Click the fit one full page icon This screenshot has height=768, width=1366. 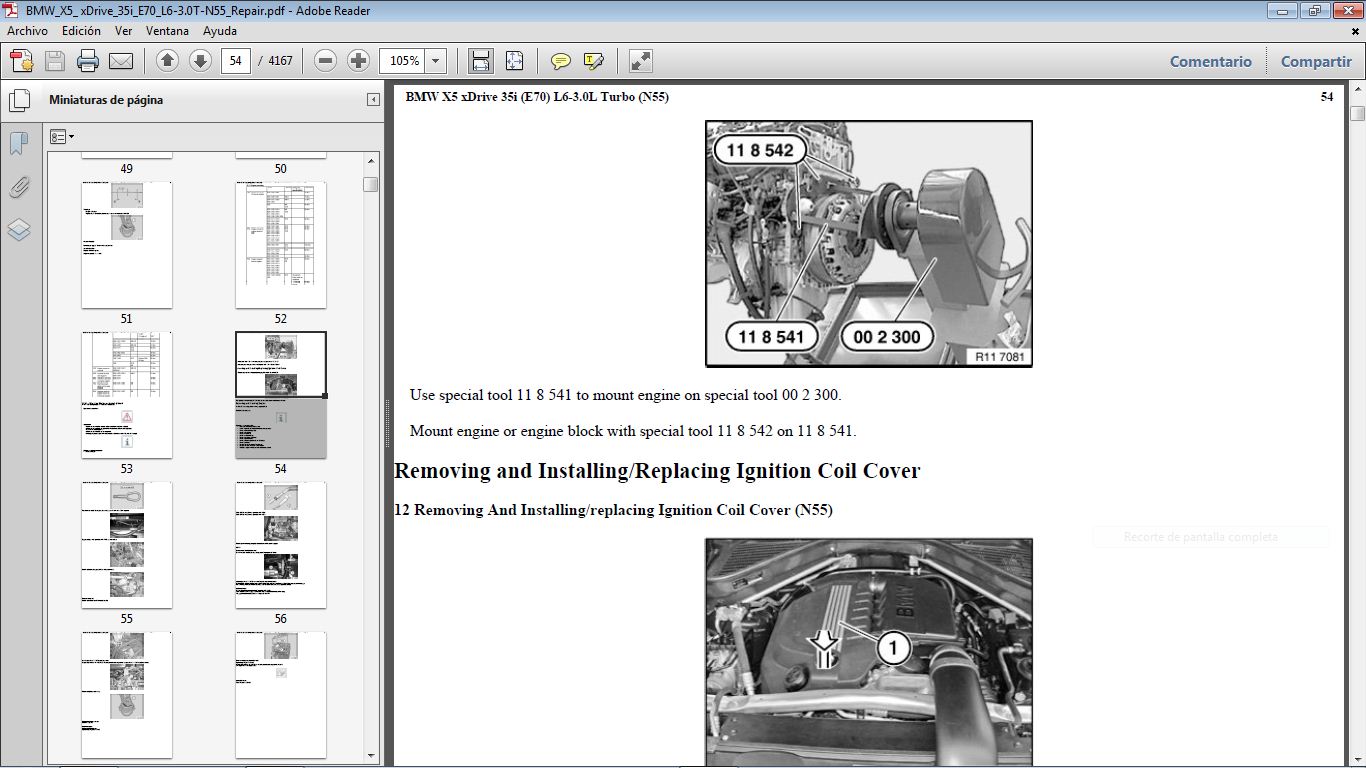pyautogui.click(x=514, y=61)
